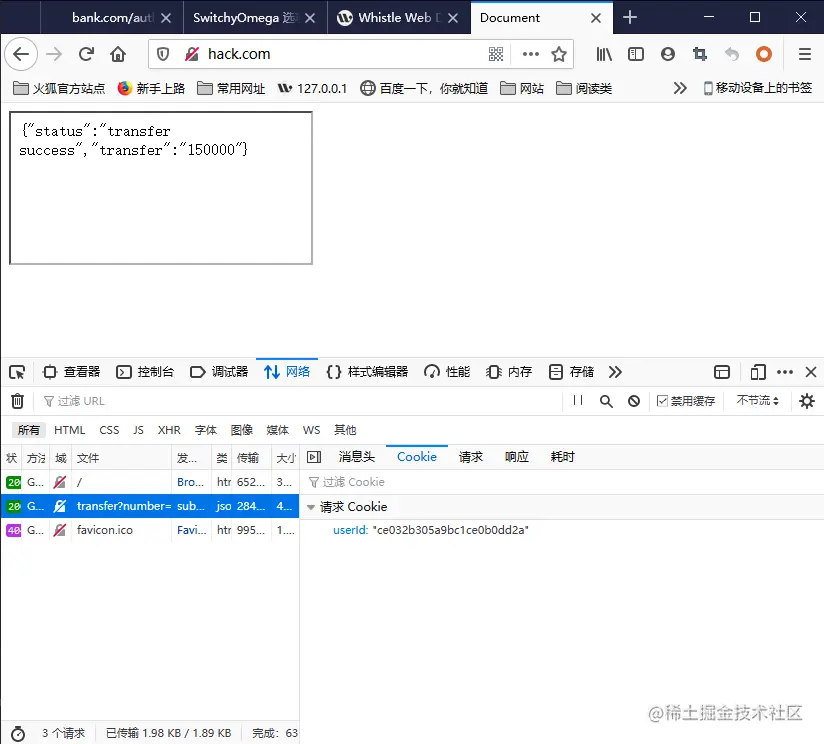Open the network panel settings gear
The width and height of the screenshot is (824, 744).
808,400
